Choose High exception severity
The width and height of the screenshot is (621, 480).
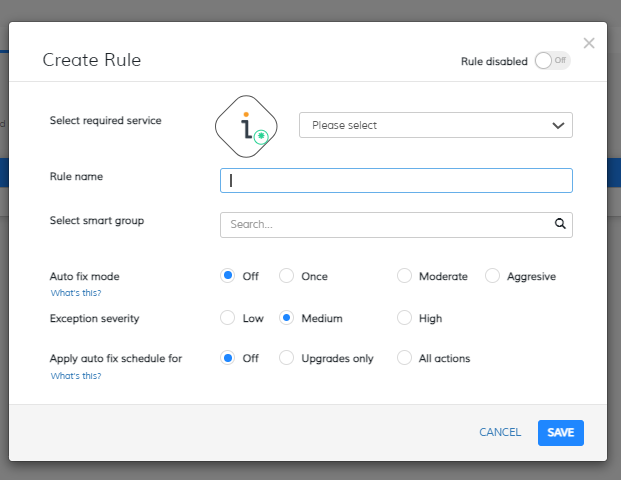pos(404,318)
